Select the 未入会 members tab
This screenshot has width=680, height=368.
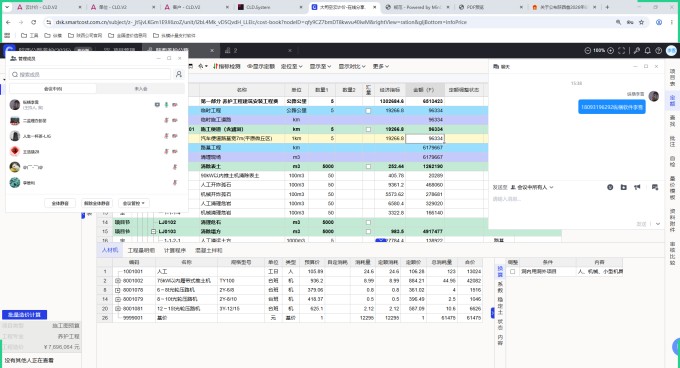pos(141,89)
